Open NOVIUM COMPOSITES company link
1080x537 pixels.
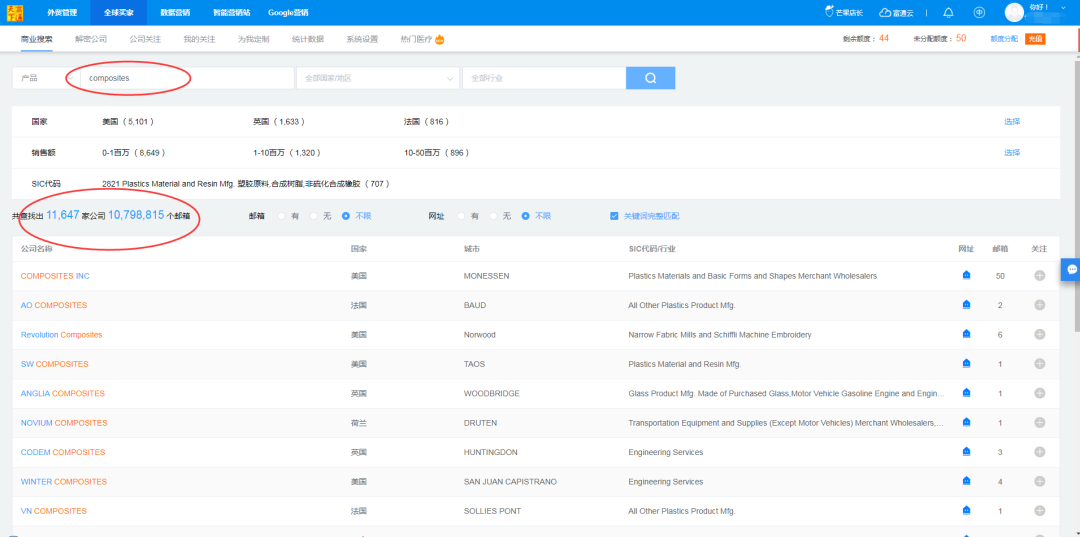[x=64, y=423]
